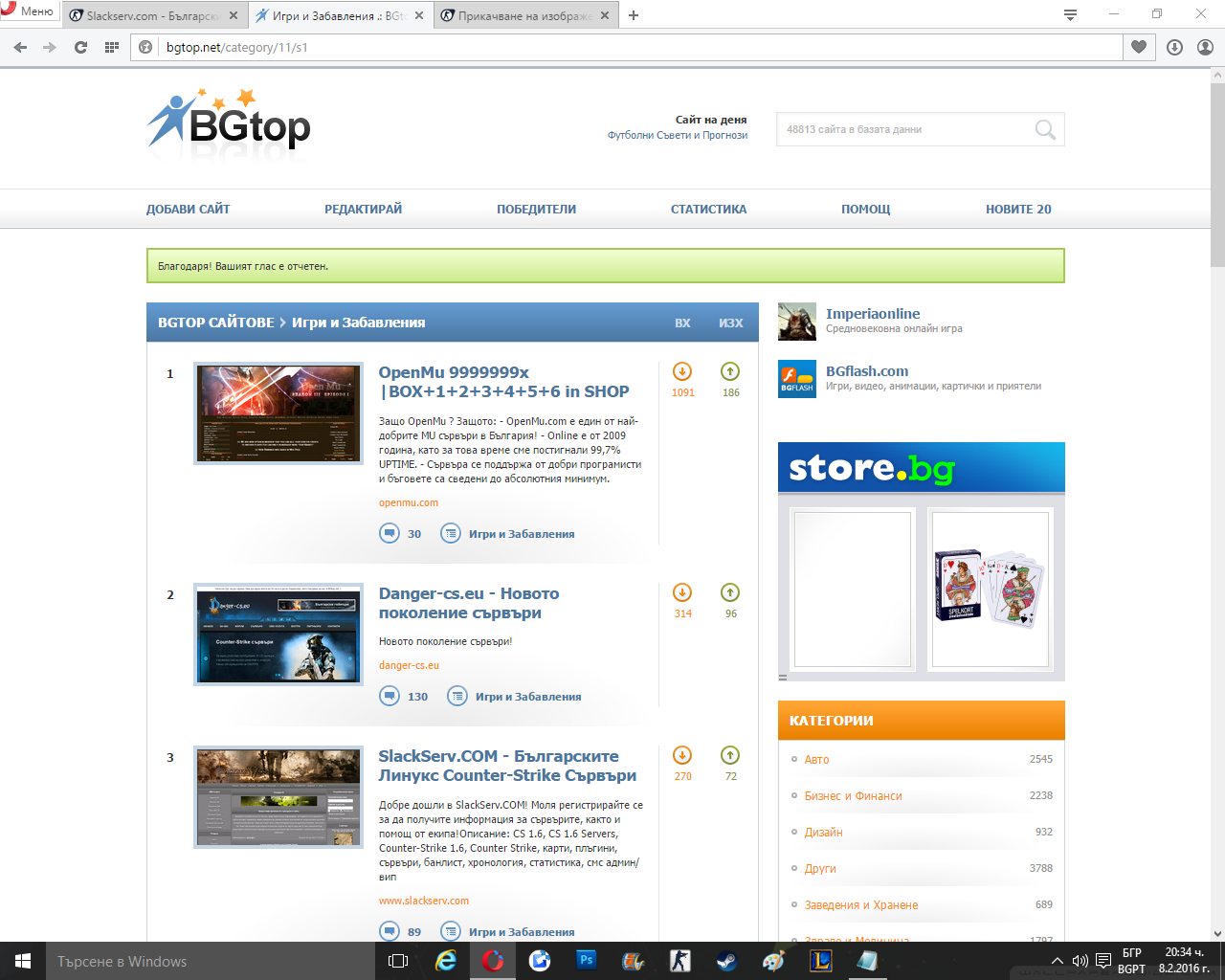Bookmark page with heart icon

(x=1138, y=47)
